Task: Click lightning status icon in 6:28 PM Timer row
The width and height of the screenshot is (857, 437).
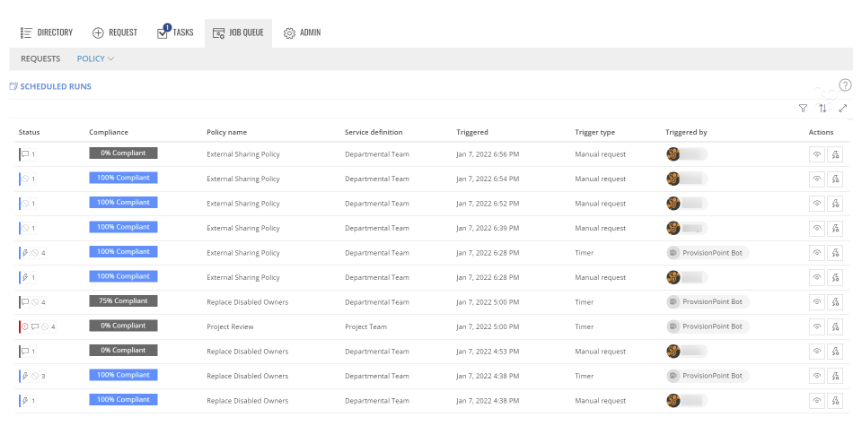Action: [25, 252]
